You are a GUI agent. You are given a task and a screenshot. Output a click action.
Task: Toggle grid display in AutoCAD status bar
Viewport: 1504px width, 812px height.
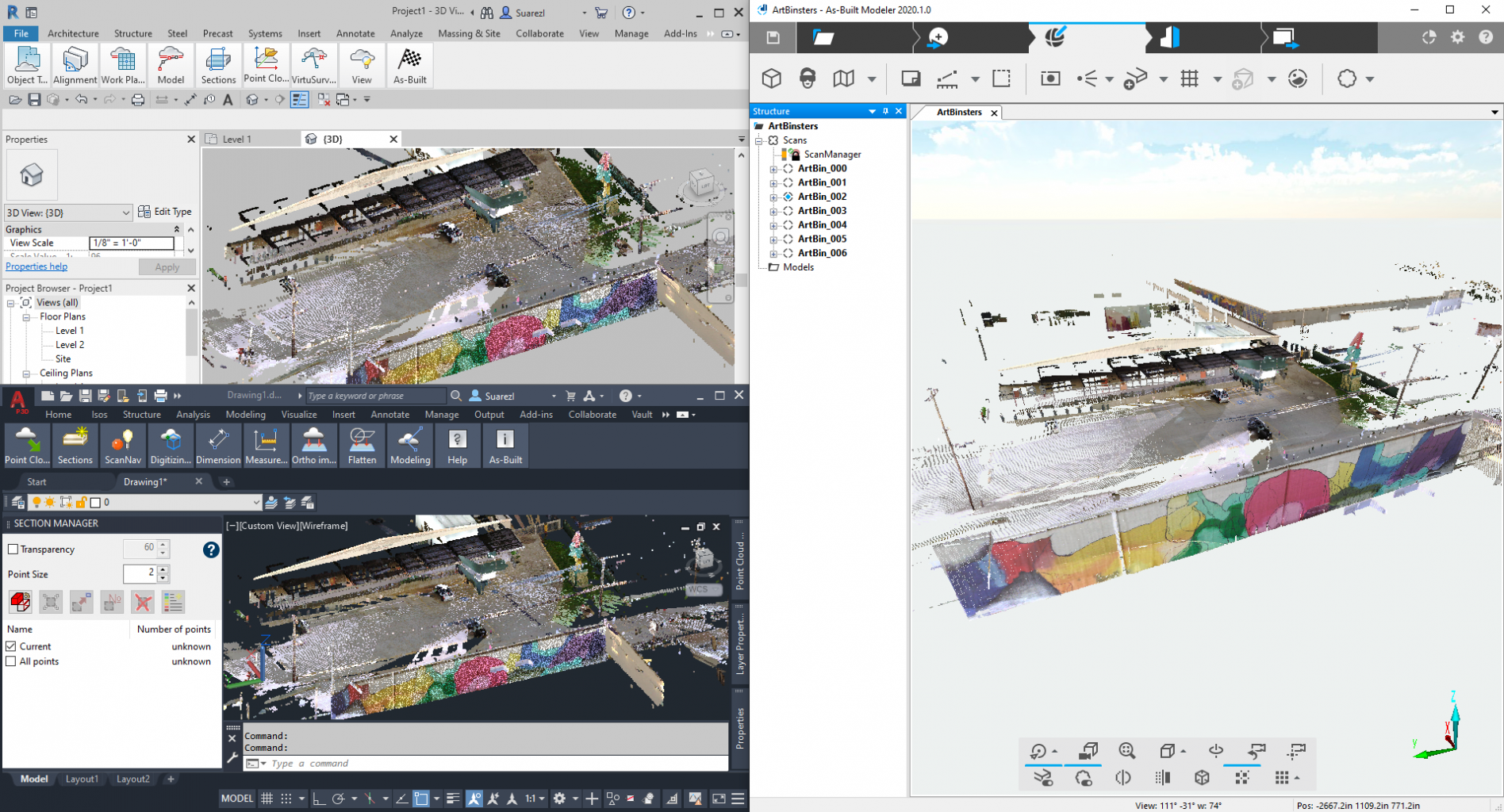tap(267, 799)
